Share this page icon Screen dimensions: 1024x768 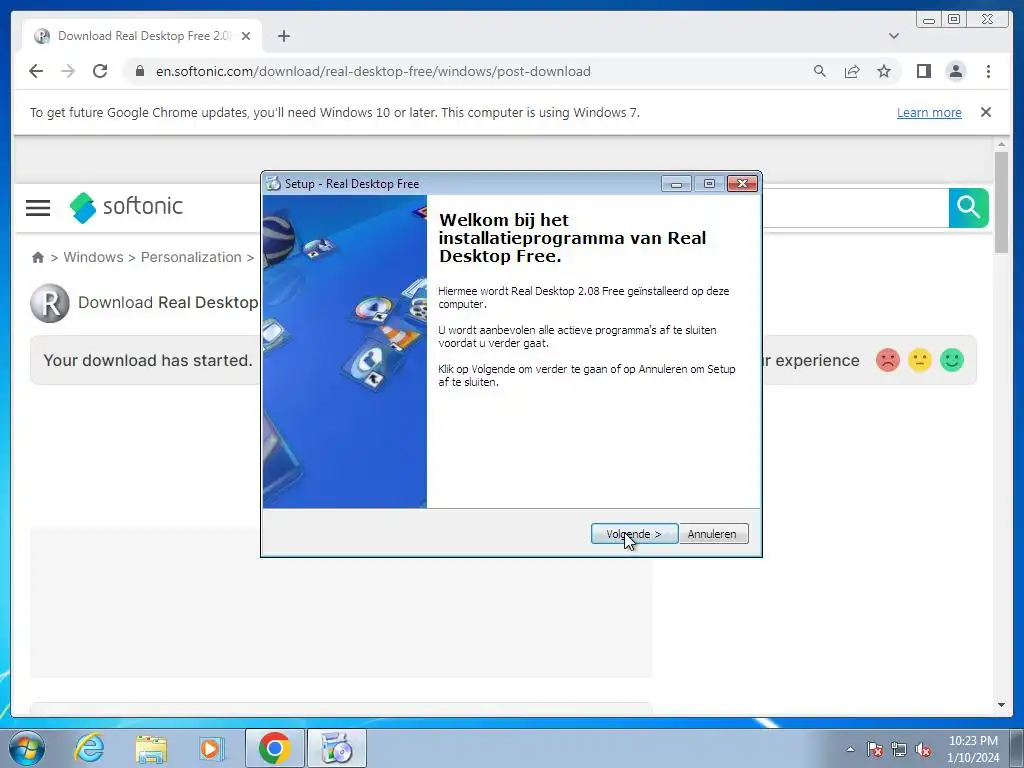click(x=852, y=71)
